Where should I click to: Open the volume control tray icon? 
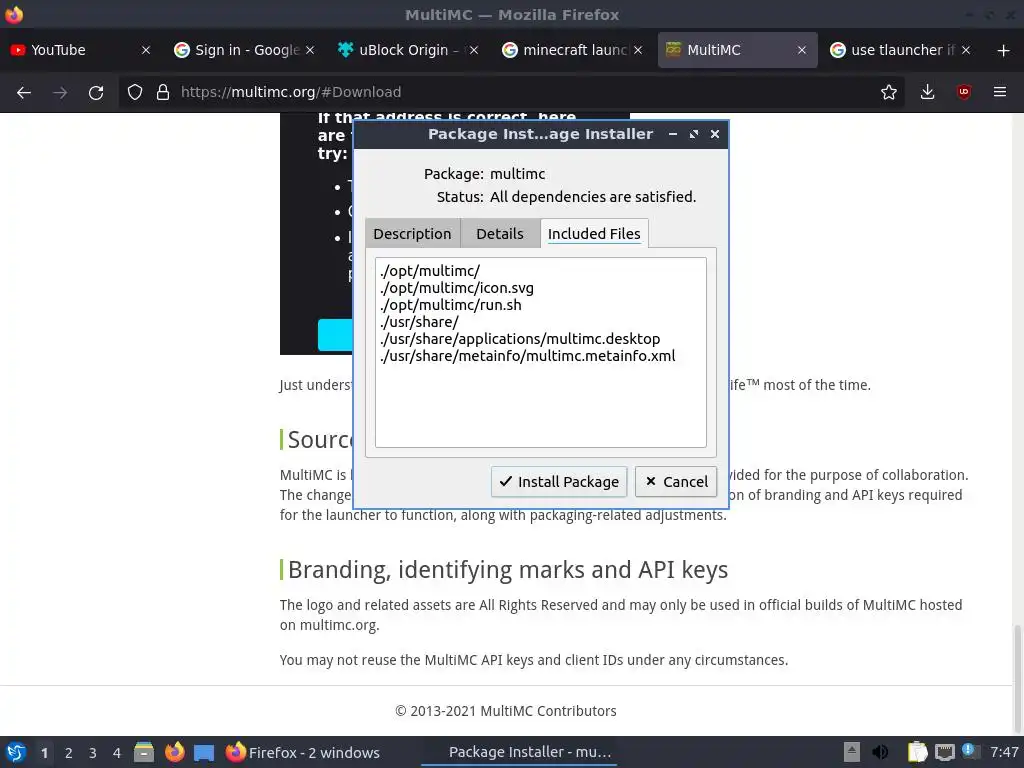(880, 752)
